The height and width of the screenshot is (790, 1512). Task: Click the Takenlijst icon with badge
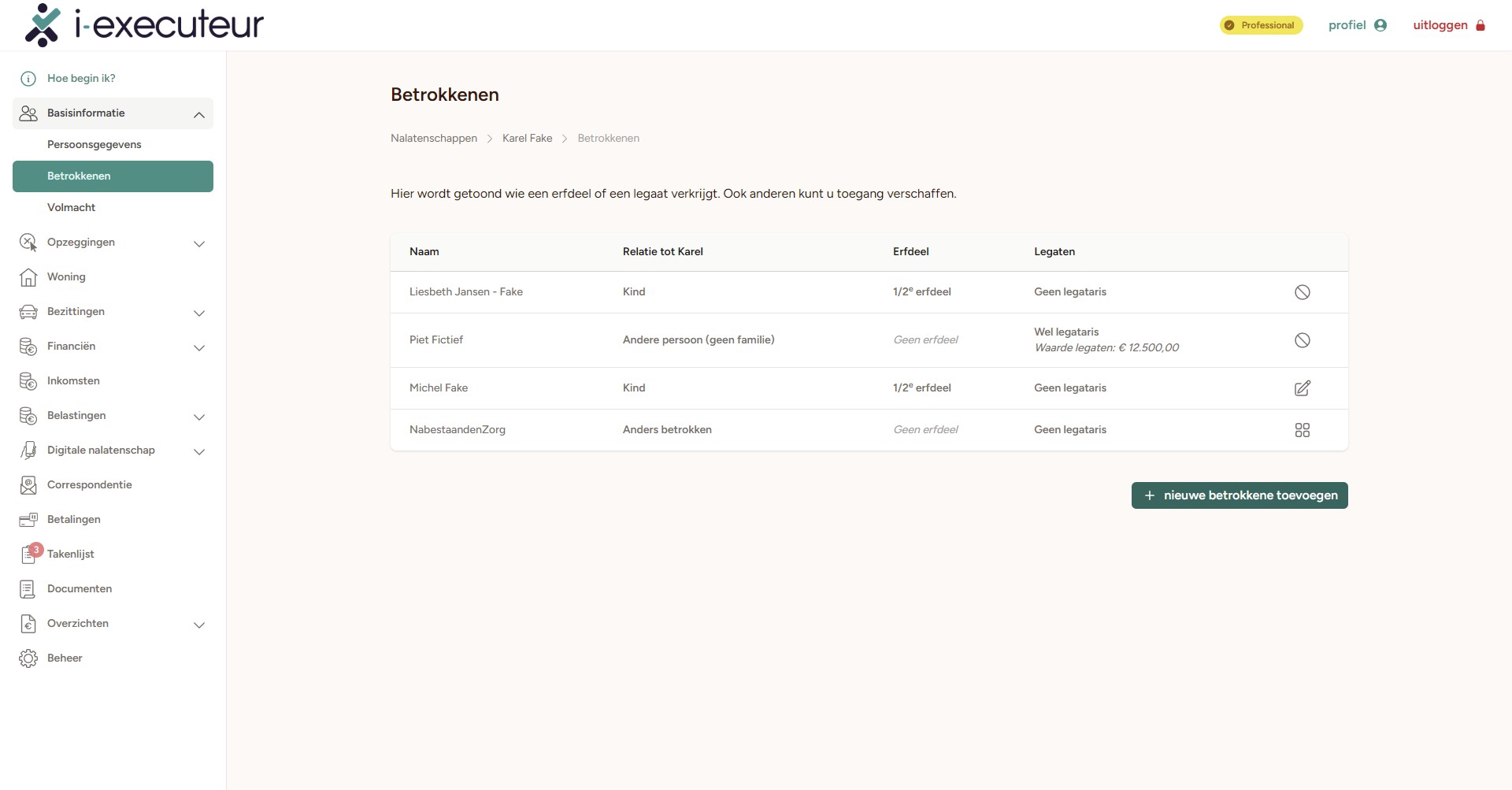pos(29,554)
